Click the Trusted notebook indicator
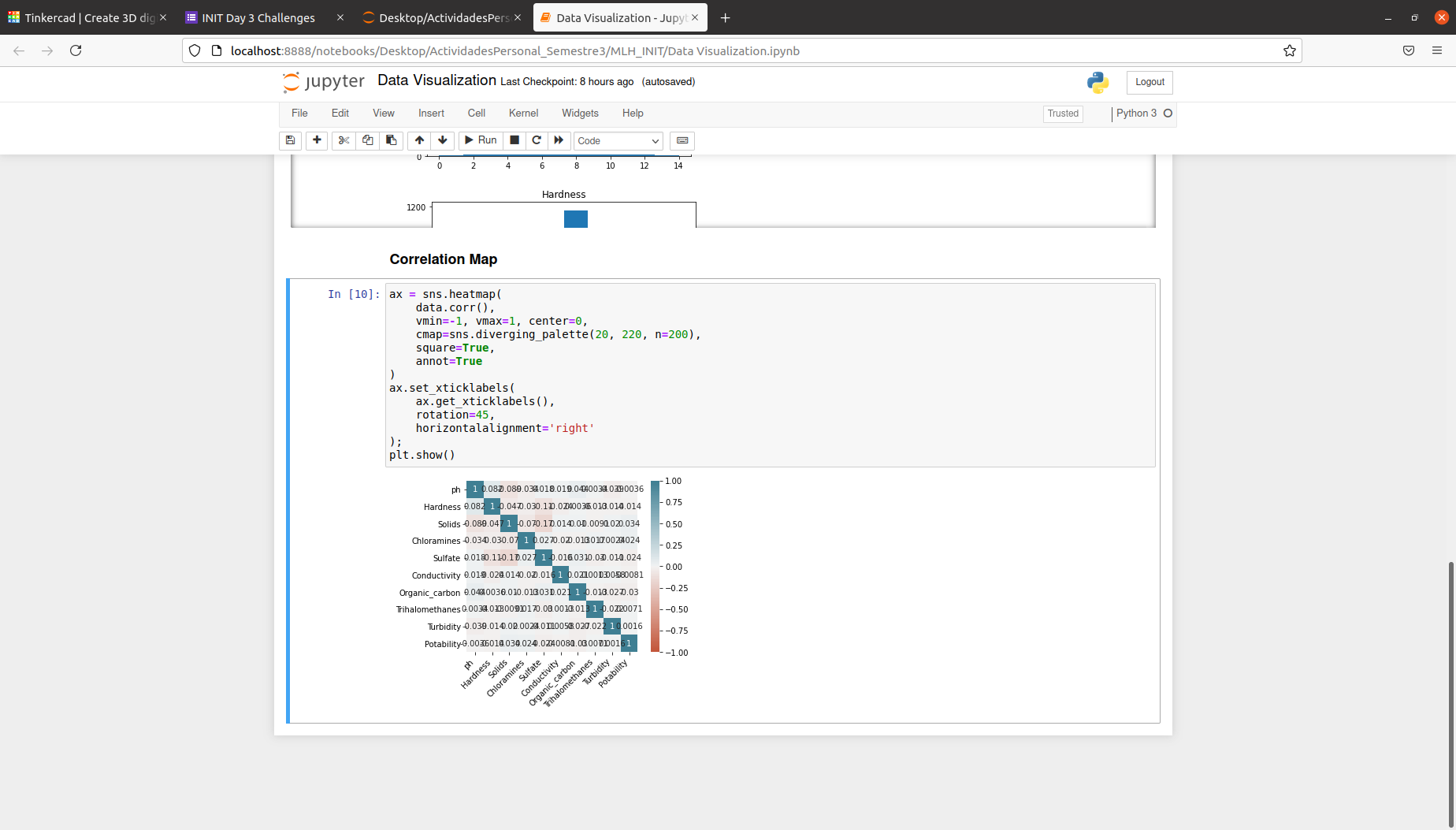The height and width of the screenshot is (830, 1456). click(x=1063, y=114)
